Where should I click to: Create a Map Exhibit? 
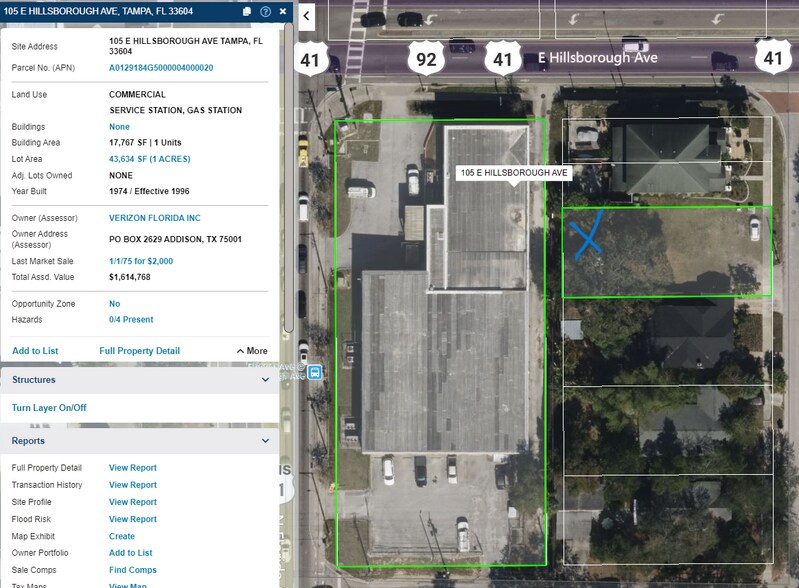point(122,536)
